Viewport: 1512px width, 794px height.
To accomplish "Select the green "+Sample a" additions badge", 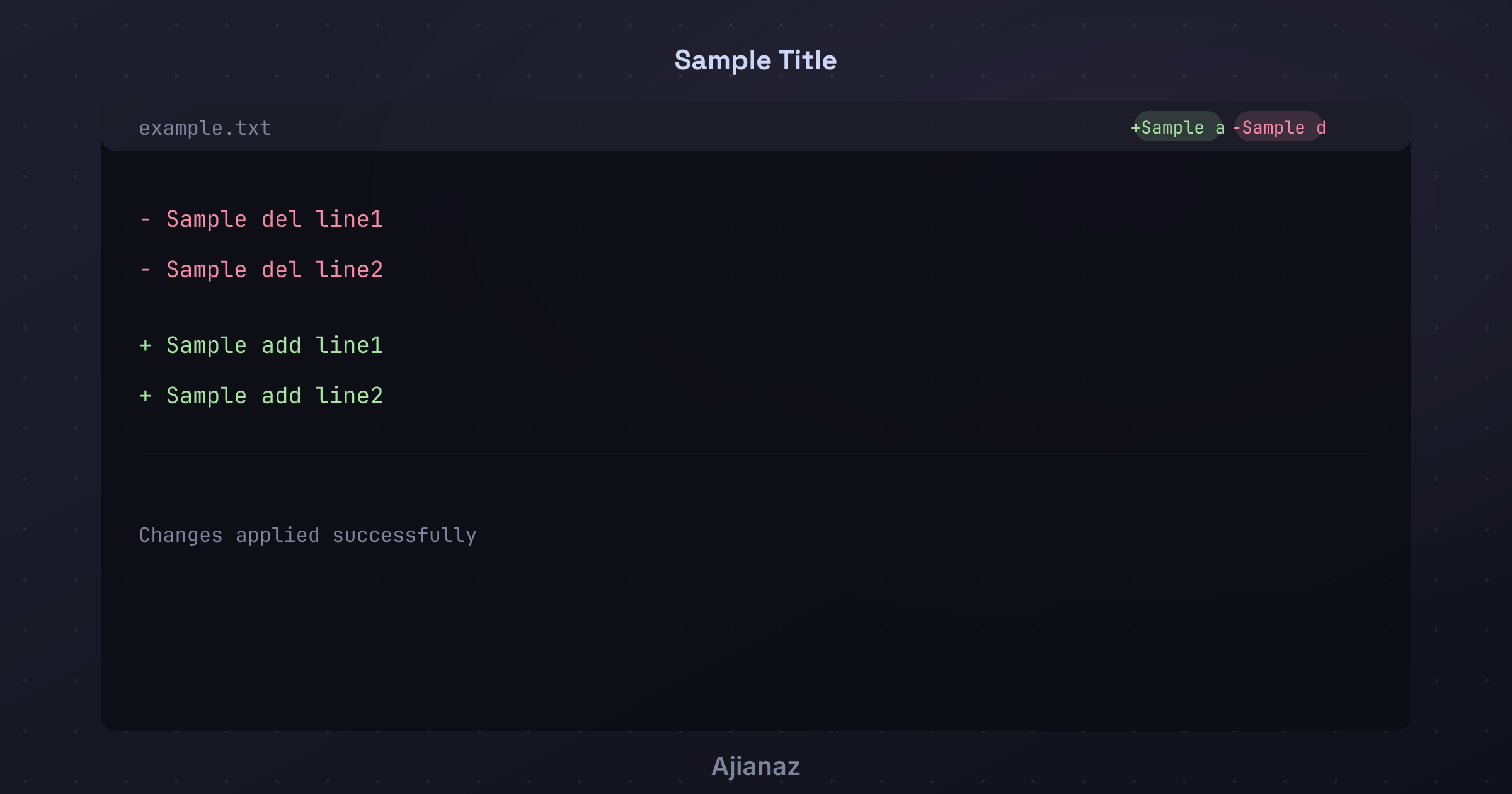I will pos(1178,126).
